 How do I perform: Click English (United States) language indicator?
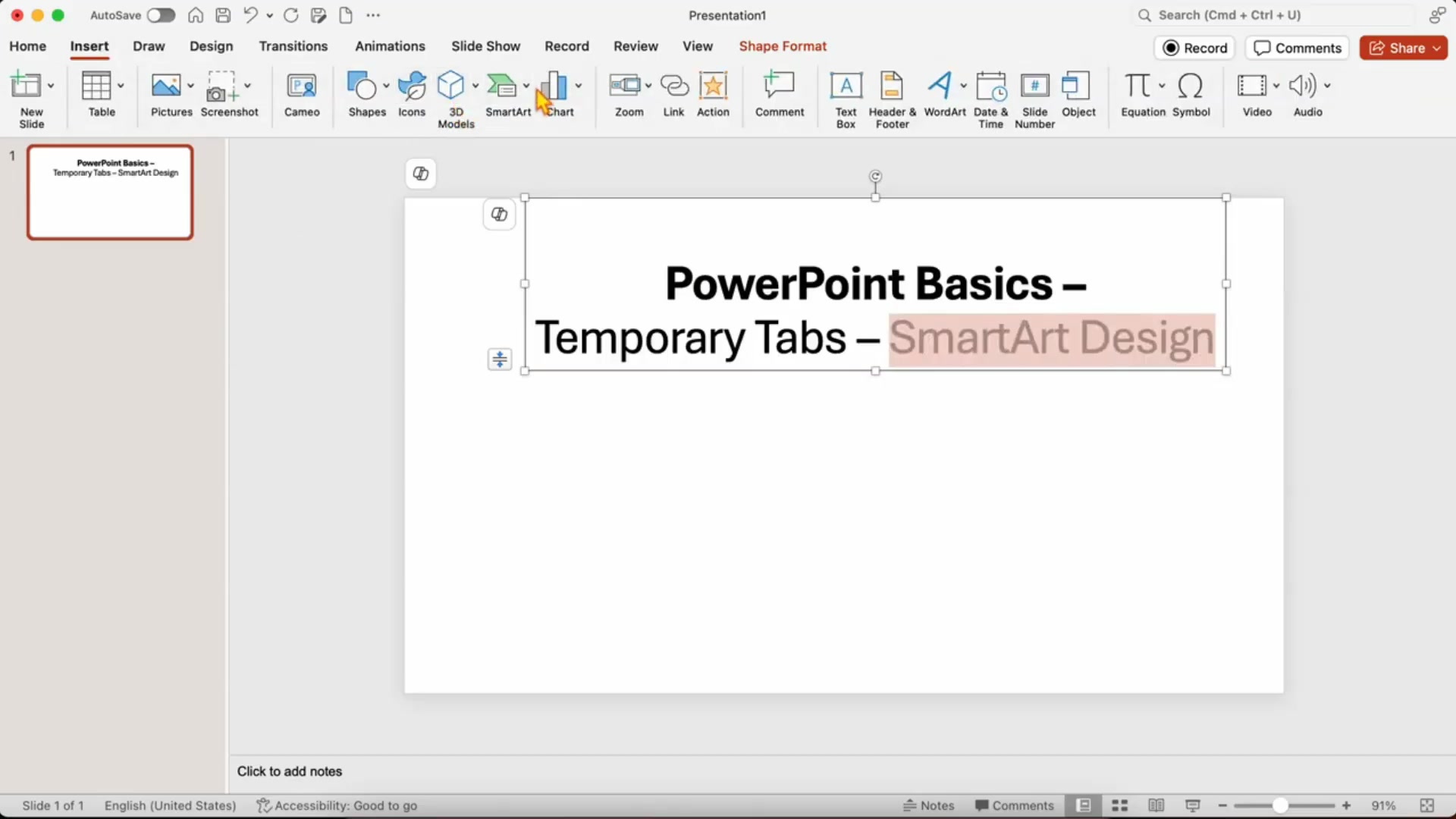pyautogui.click(x=171, y=805)
